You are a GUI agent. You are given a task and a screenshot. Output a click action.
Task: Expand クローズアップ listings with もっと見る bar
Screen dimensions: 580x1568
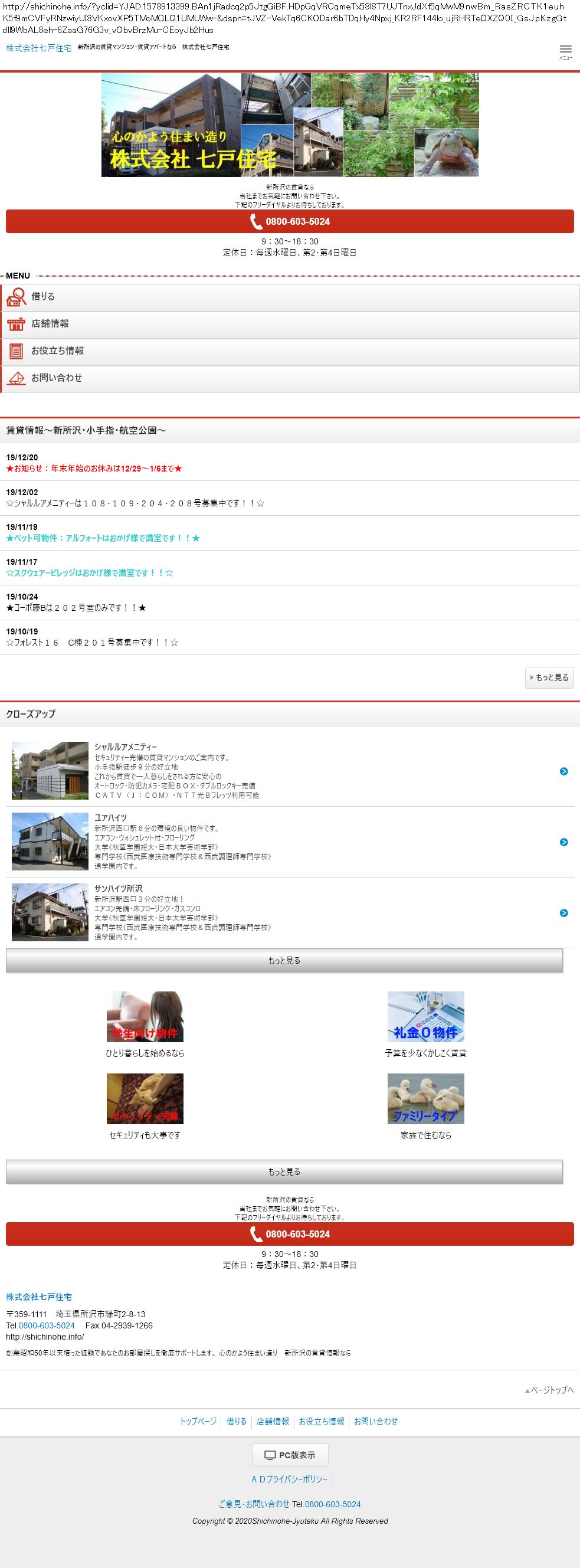(x=284, y=961)
